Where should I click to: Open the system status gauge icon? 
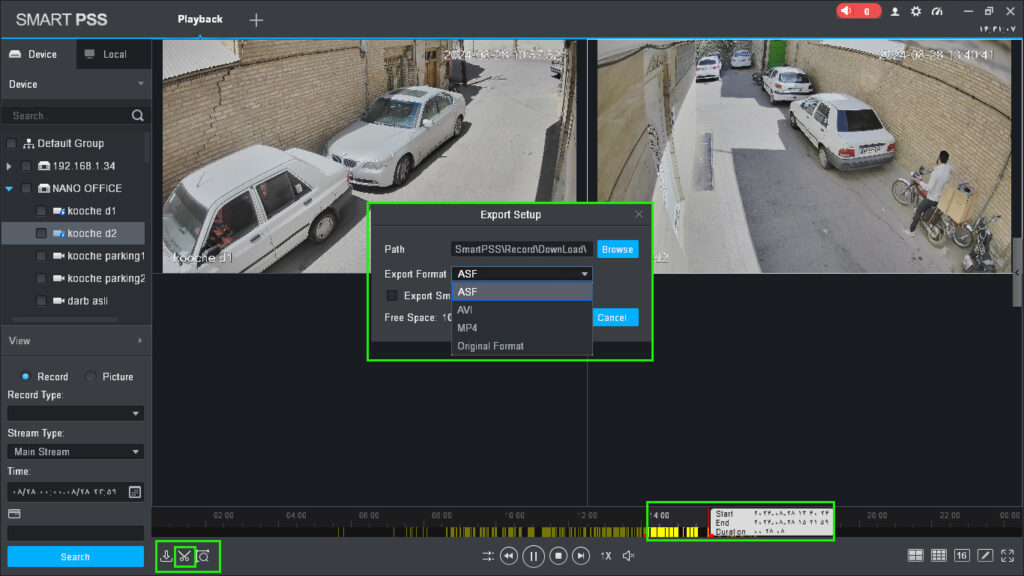(x=937, y=11)
